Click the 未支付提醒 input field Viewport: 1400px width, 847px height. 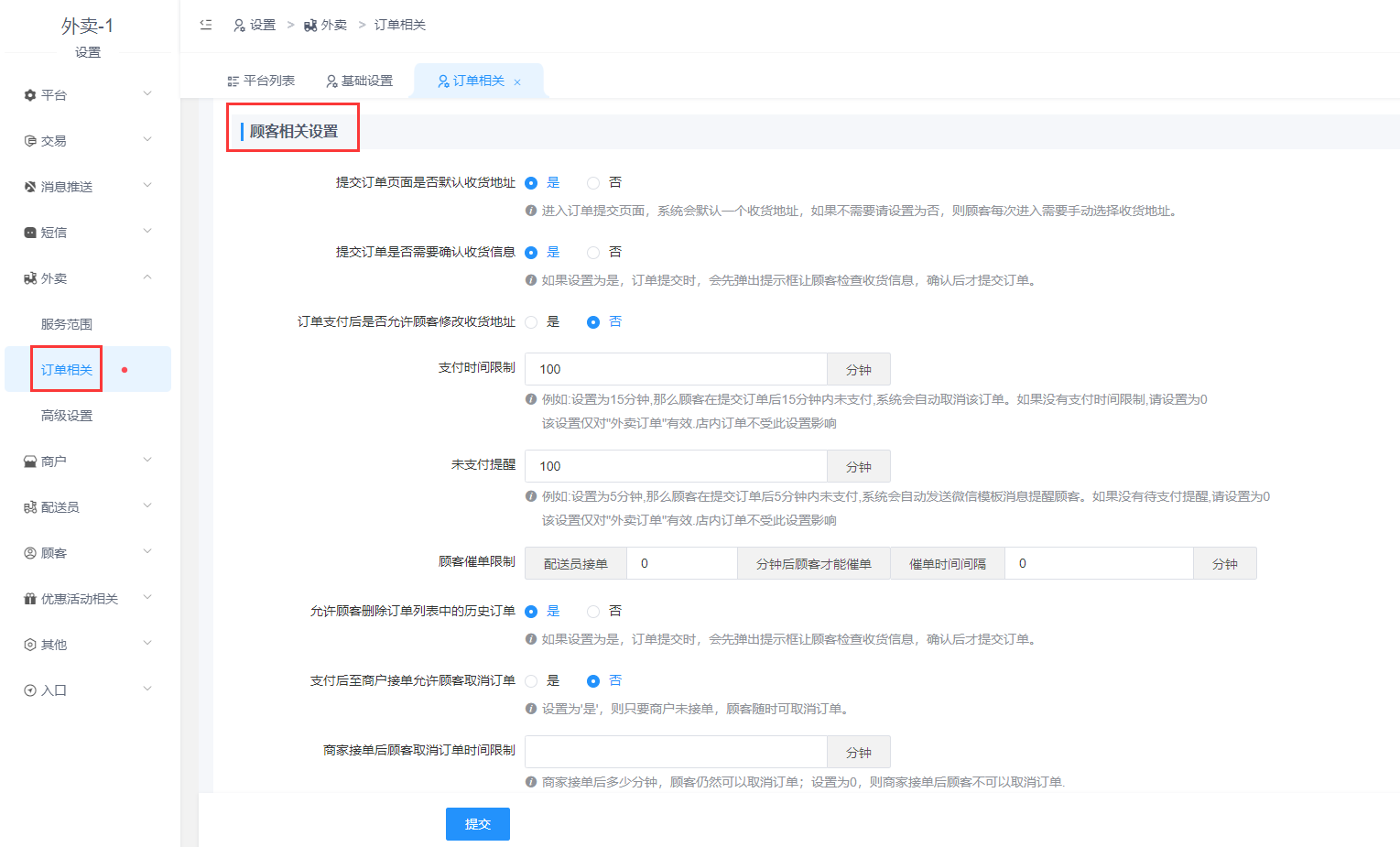[x=676, y=466]
